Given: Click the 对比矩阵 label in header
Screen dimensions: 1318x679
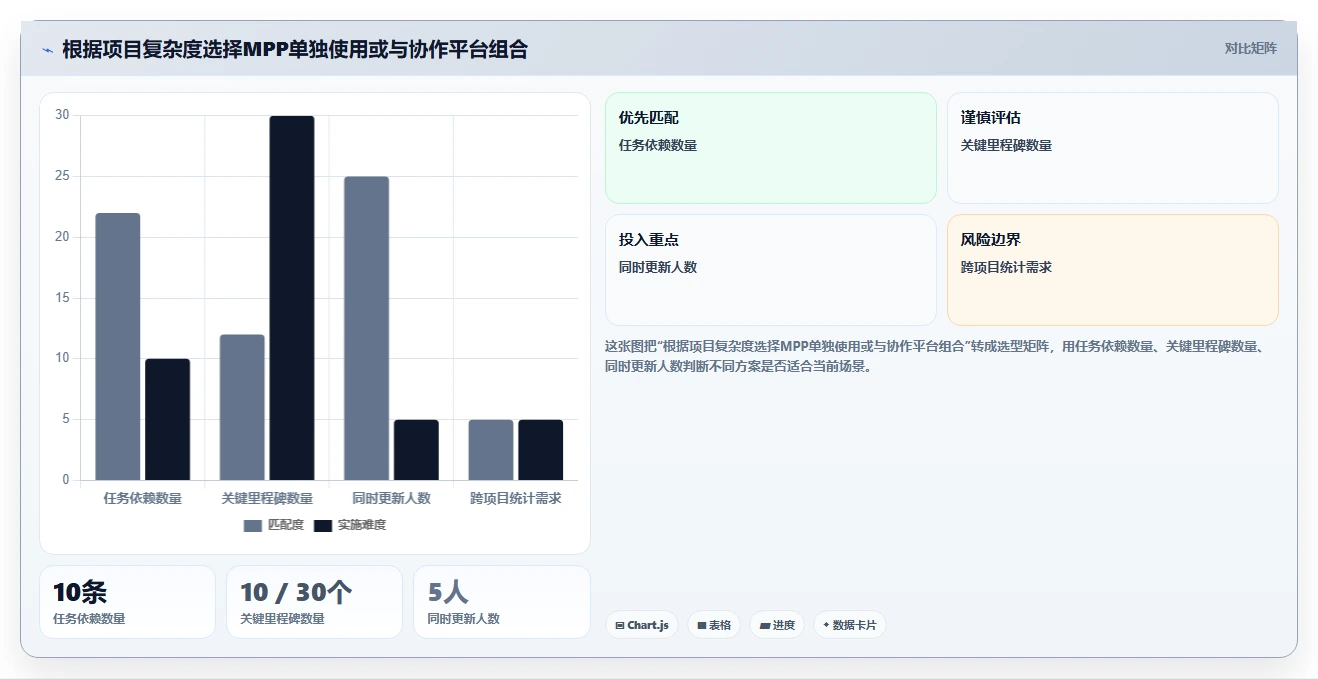Looking at the screenshot, I should tap(1250, 48).
